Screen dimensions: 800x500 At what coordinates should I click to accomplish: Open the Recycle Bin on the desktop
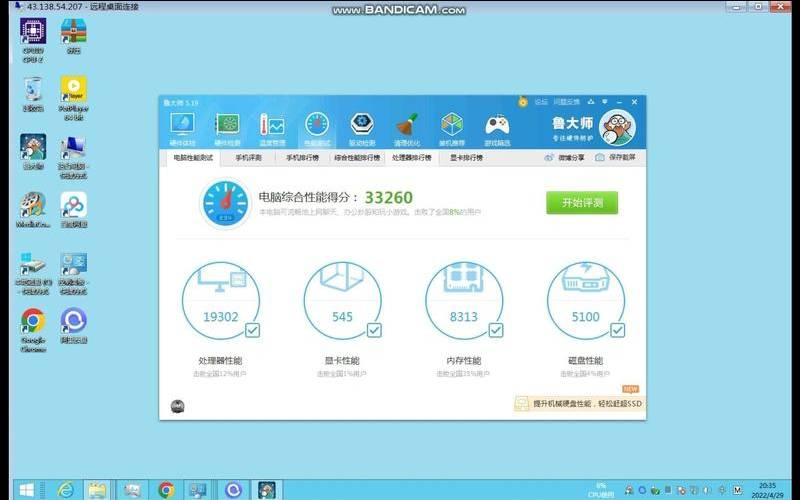pos(33,94)
